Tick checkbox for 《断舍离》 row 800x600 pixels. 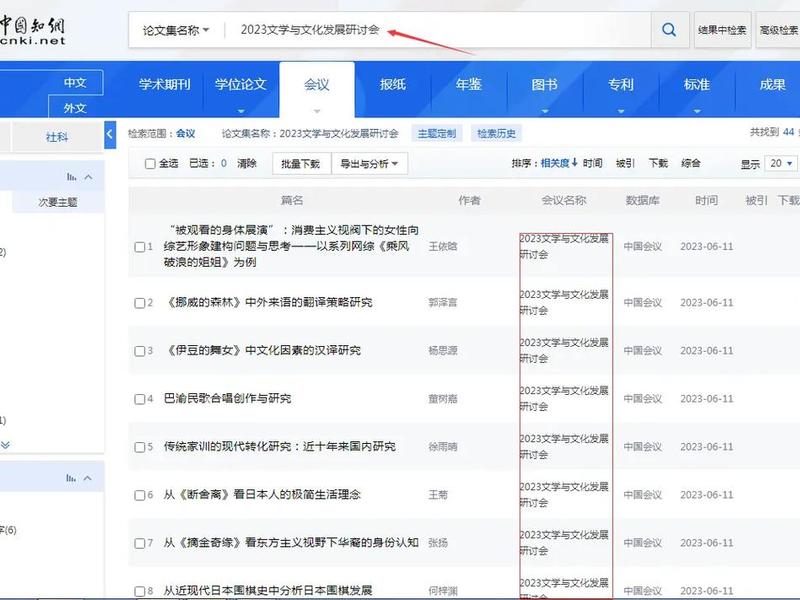[139, 495]
